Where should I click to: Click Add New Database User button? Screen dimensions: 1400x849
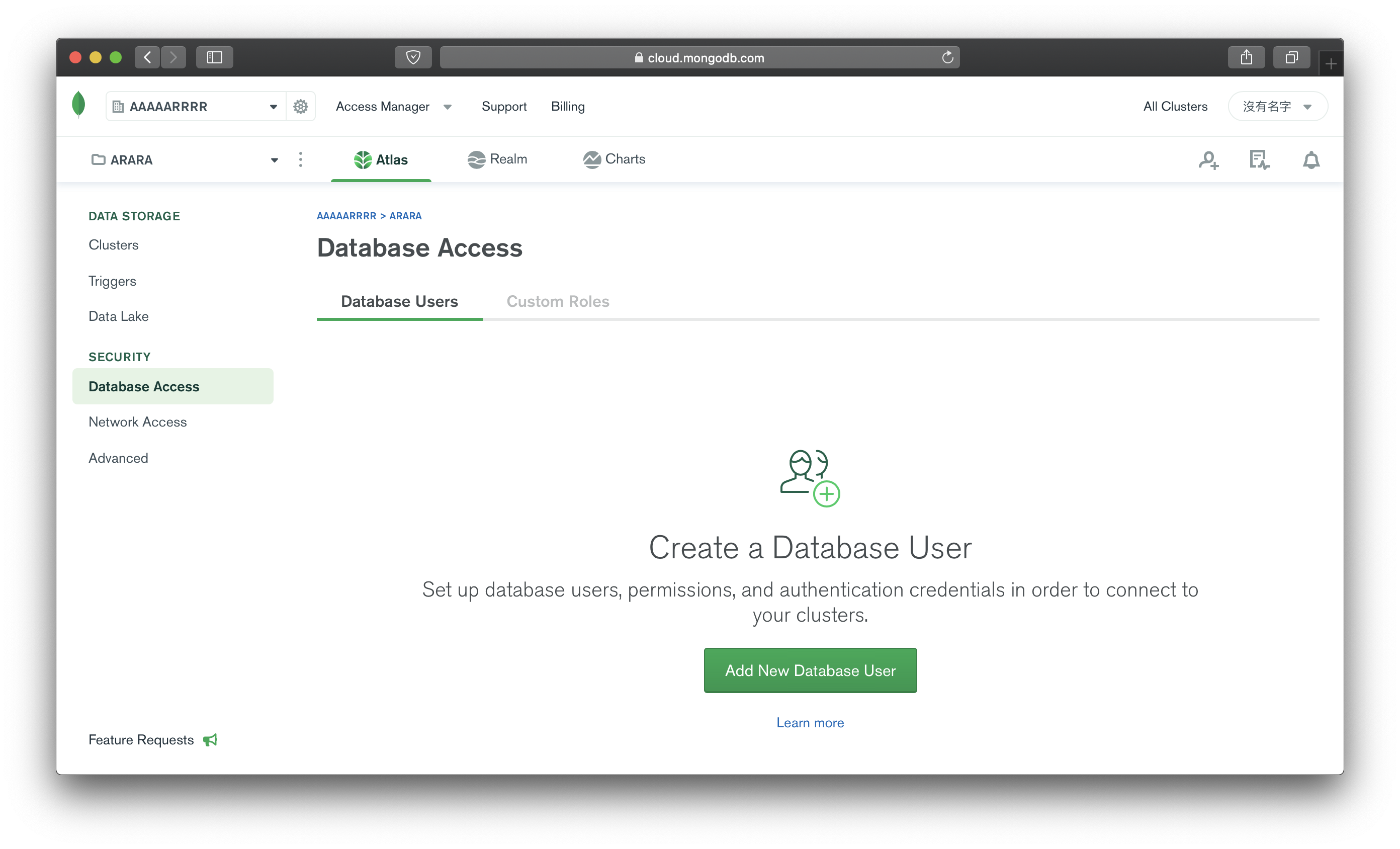(x=810, y=670)
